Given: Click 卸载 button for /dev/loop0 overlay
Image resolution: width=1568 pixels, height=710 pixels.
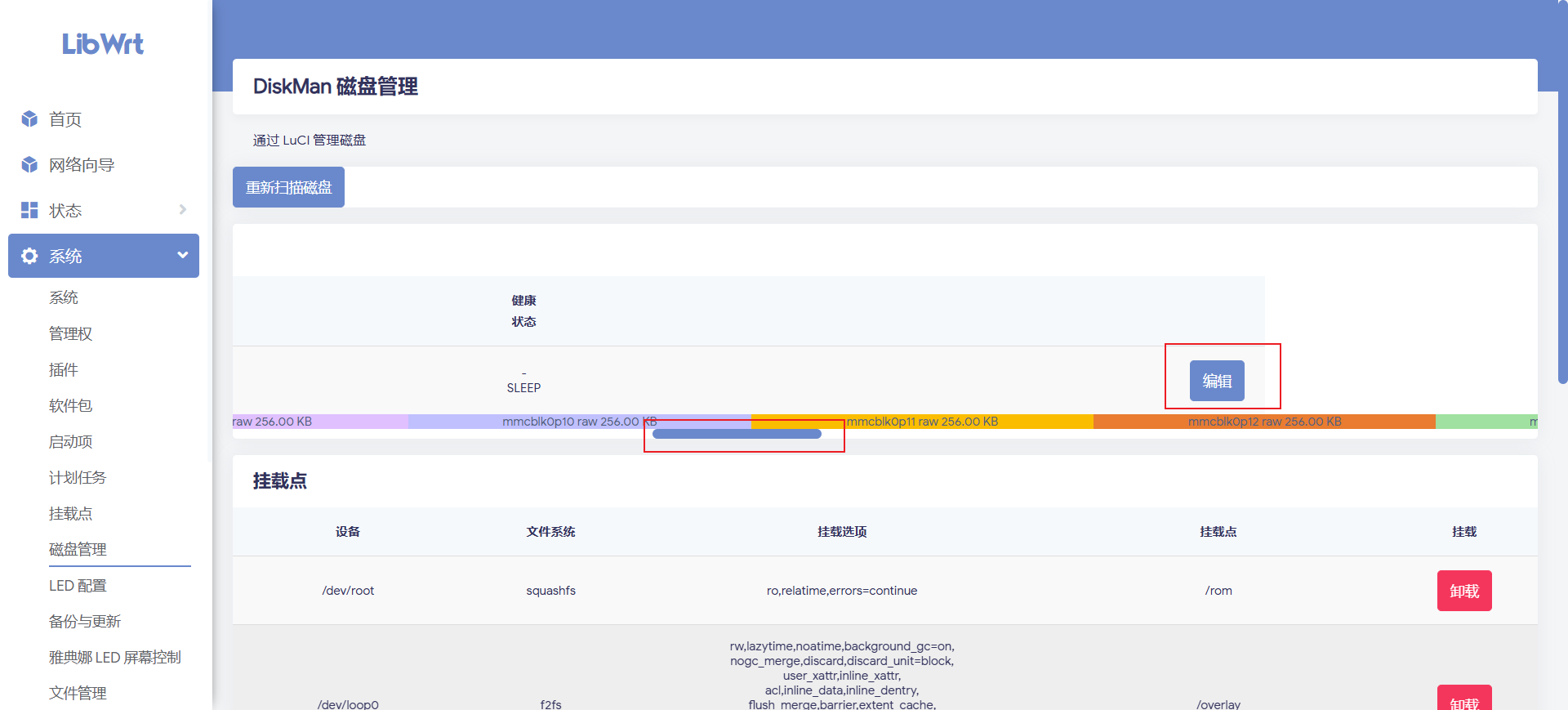Looking at the screenshot, I should pyautogui.click(x=1464, y=698).
